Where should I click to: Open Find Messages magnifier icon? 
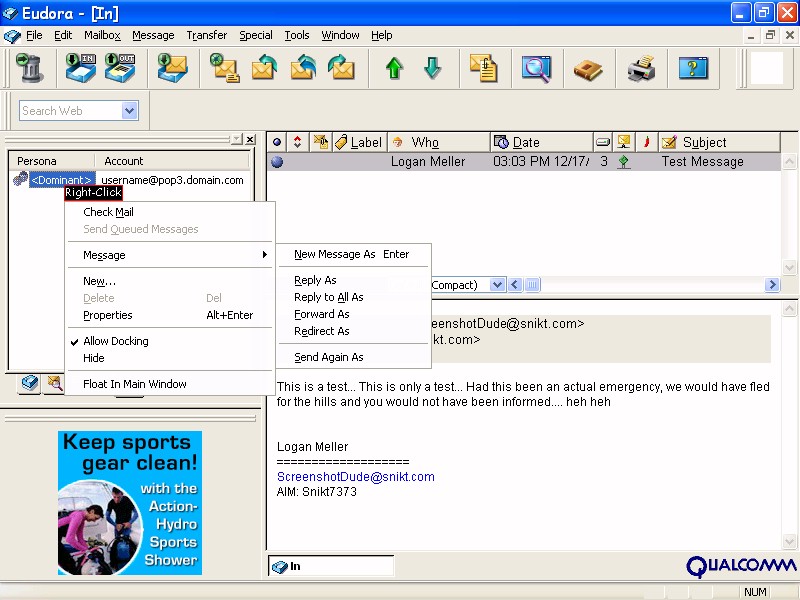536,68
